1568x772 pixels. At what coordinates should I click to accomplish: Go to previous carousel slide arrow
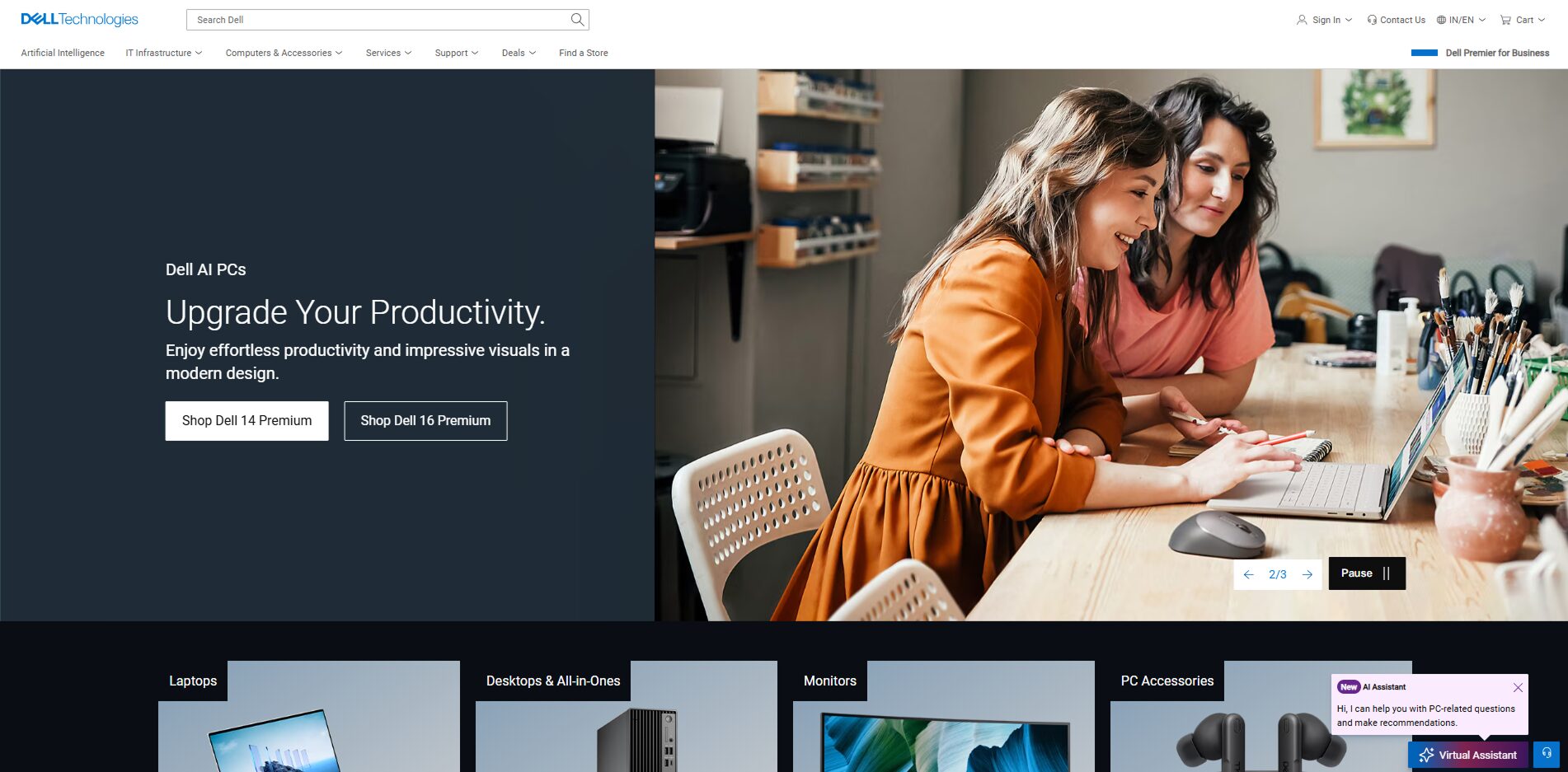[x=1248, y=574]
